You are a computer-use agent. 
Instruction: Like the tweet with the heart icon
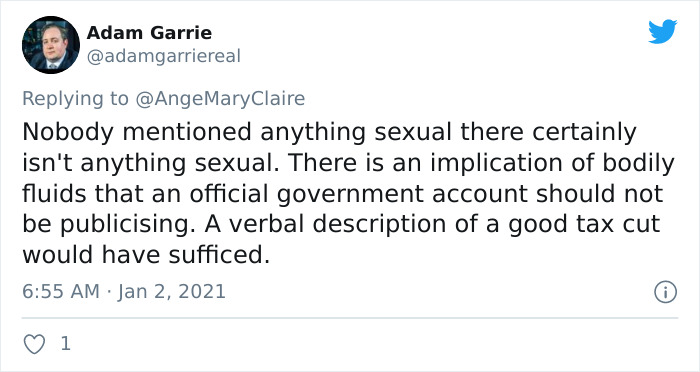coord(34,344)
